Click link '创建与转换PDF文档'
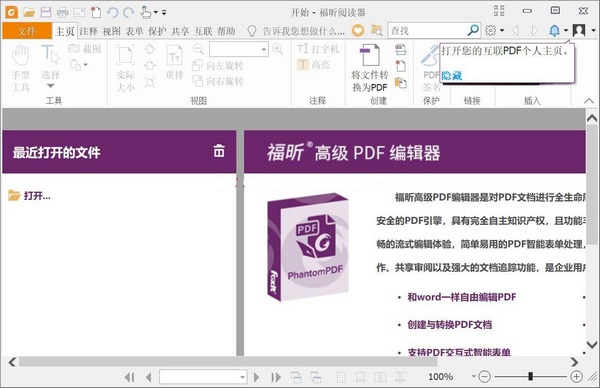This screenshot has width=600, height=388. click(x=450, y=325)
